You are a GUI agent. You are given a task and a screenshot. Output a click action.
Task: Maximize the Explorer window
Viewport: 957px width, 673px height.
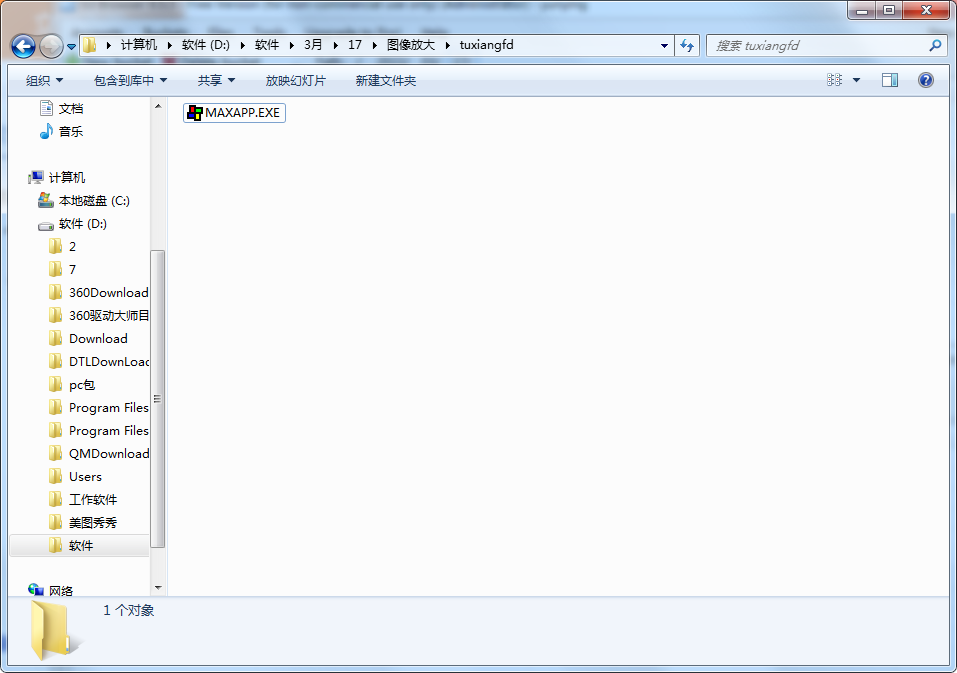pos(889,10)
